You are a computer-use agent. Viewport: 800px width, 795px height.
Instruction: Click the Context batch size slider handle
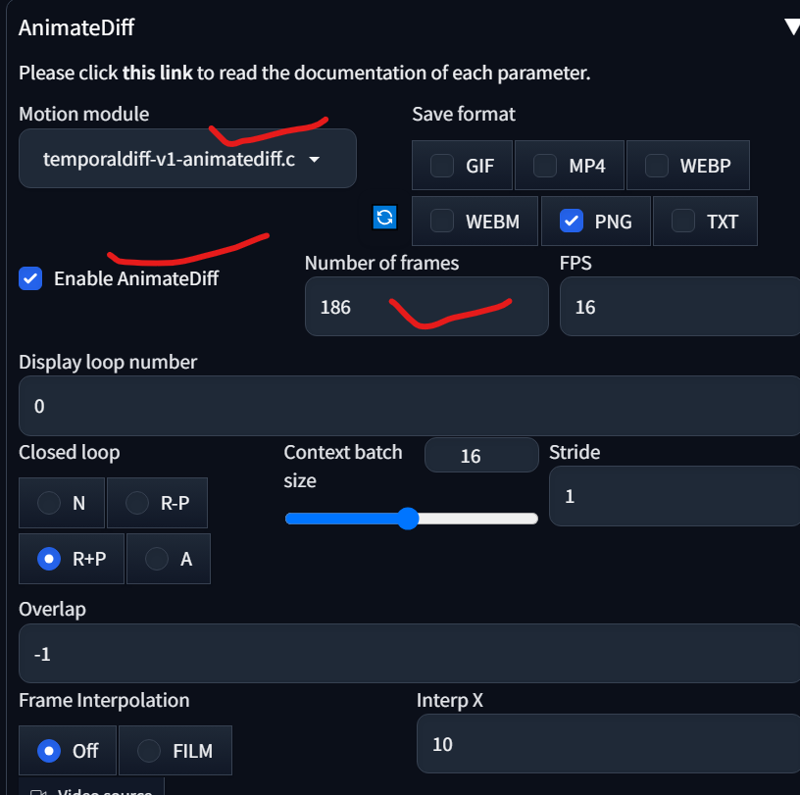click(x=408, y=518)
